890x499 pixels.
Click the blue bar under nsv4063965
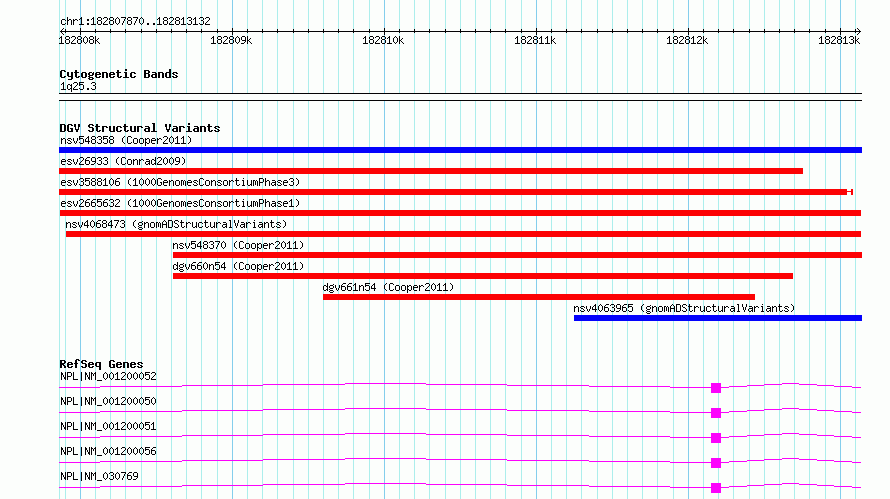point(718,318)
